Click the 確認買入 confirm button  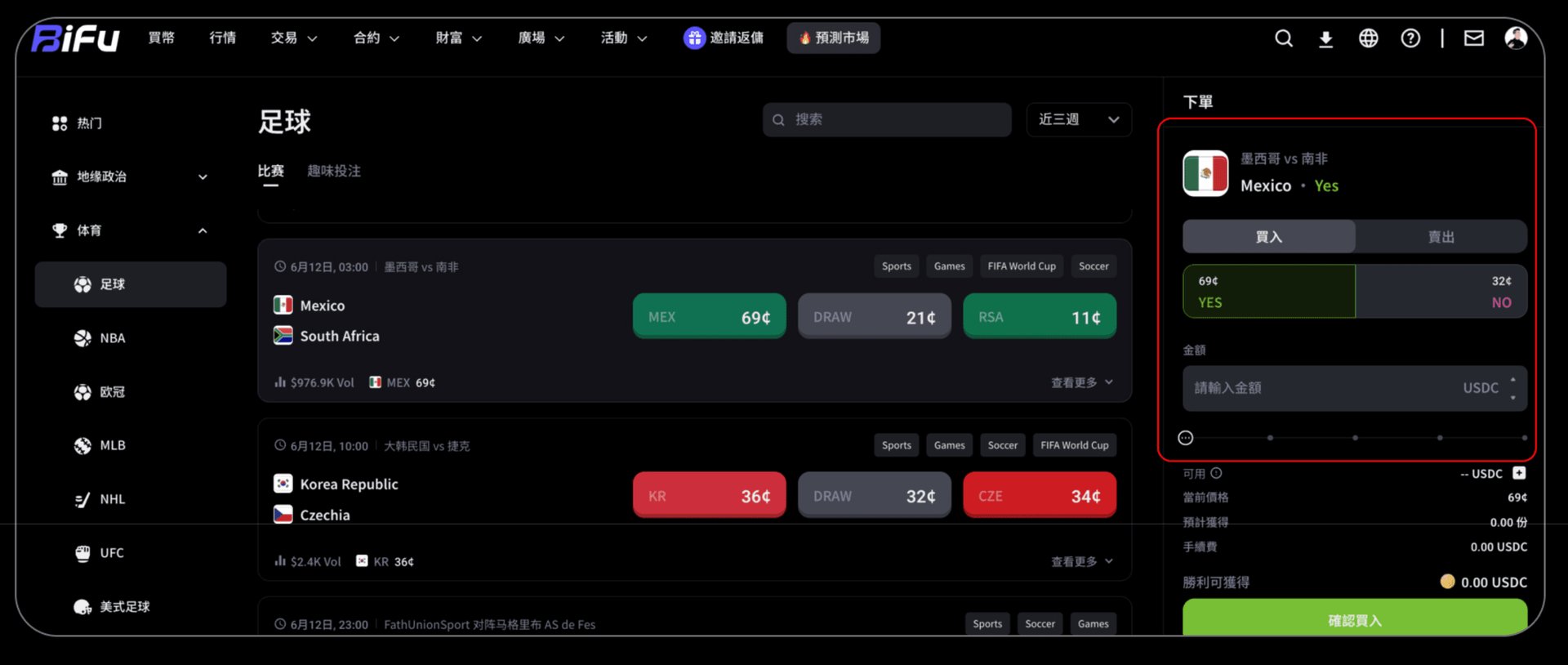coord(1355,619)
